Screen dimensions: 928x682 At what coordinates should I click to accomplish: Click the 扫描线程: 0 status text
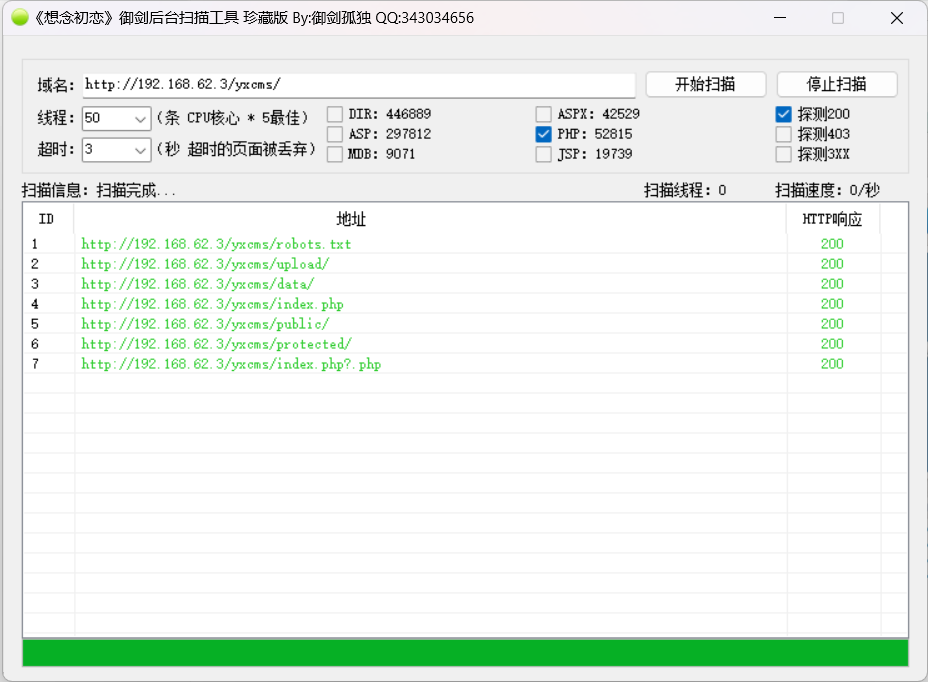coord(685,191)
